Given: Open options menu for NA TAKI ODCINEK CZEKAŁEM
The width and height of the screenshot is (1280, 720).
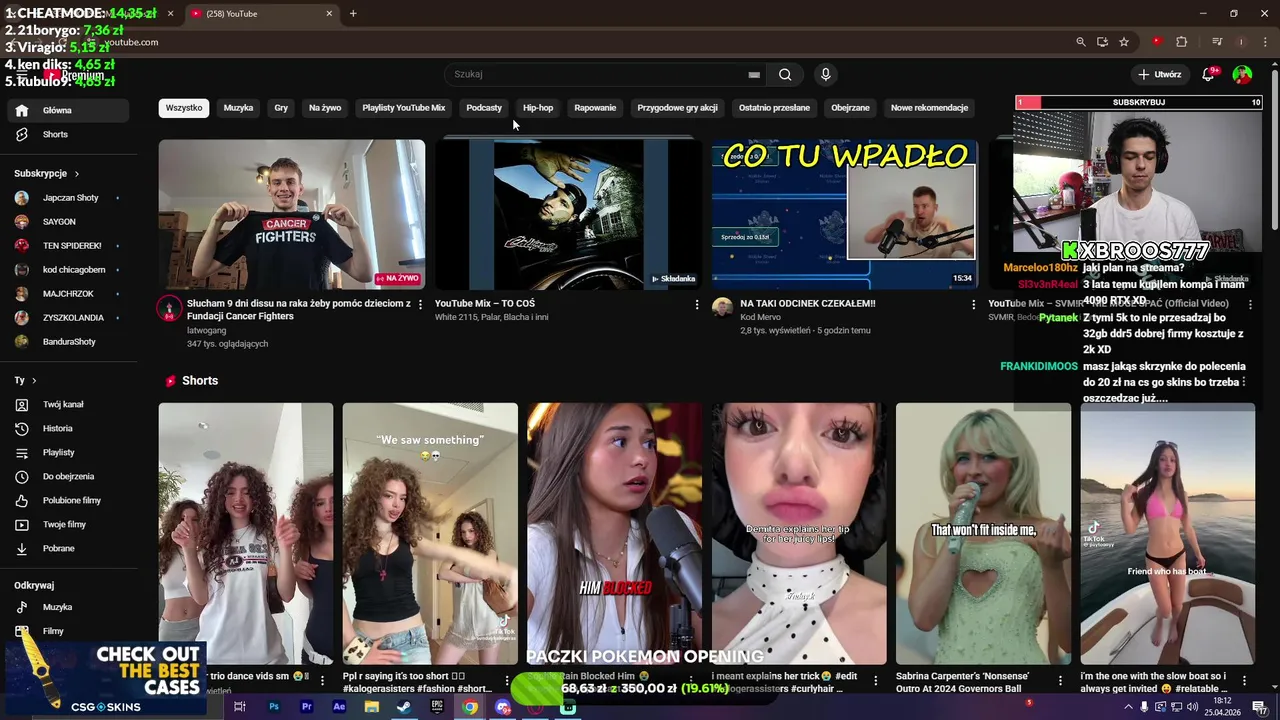Looking at the screenshot, I should click(x=974, y=304).
